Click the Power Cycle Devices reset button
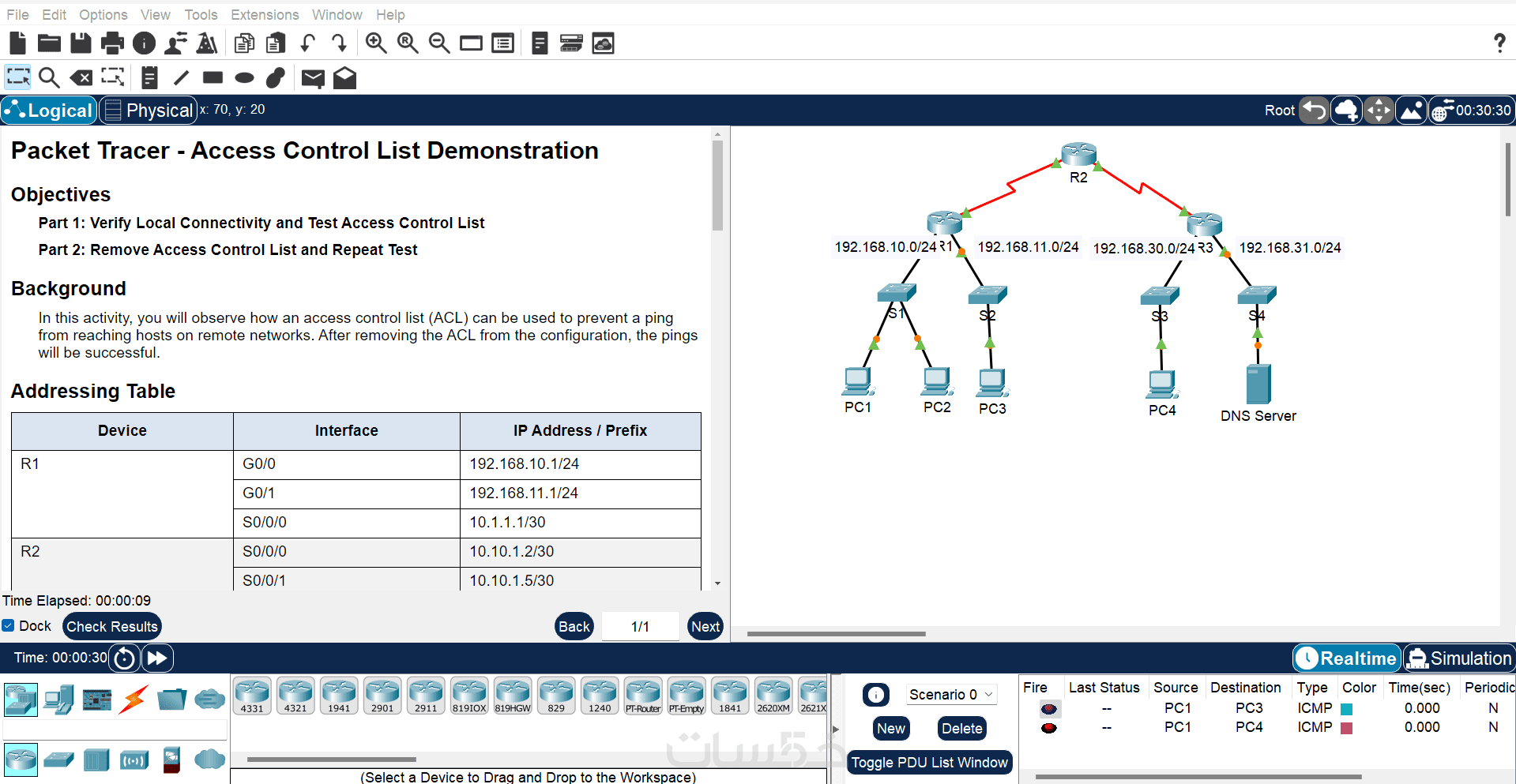The image size is (1516, 784). [x=125, y=658]
